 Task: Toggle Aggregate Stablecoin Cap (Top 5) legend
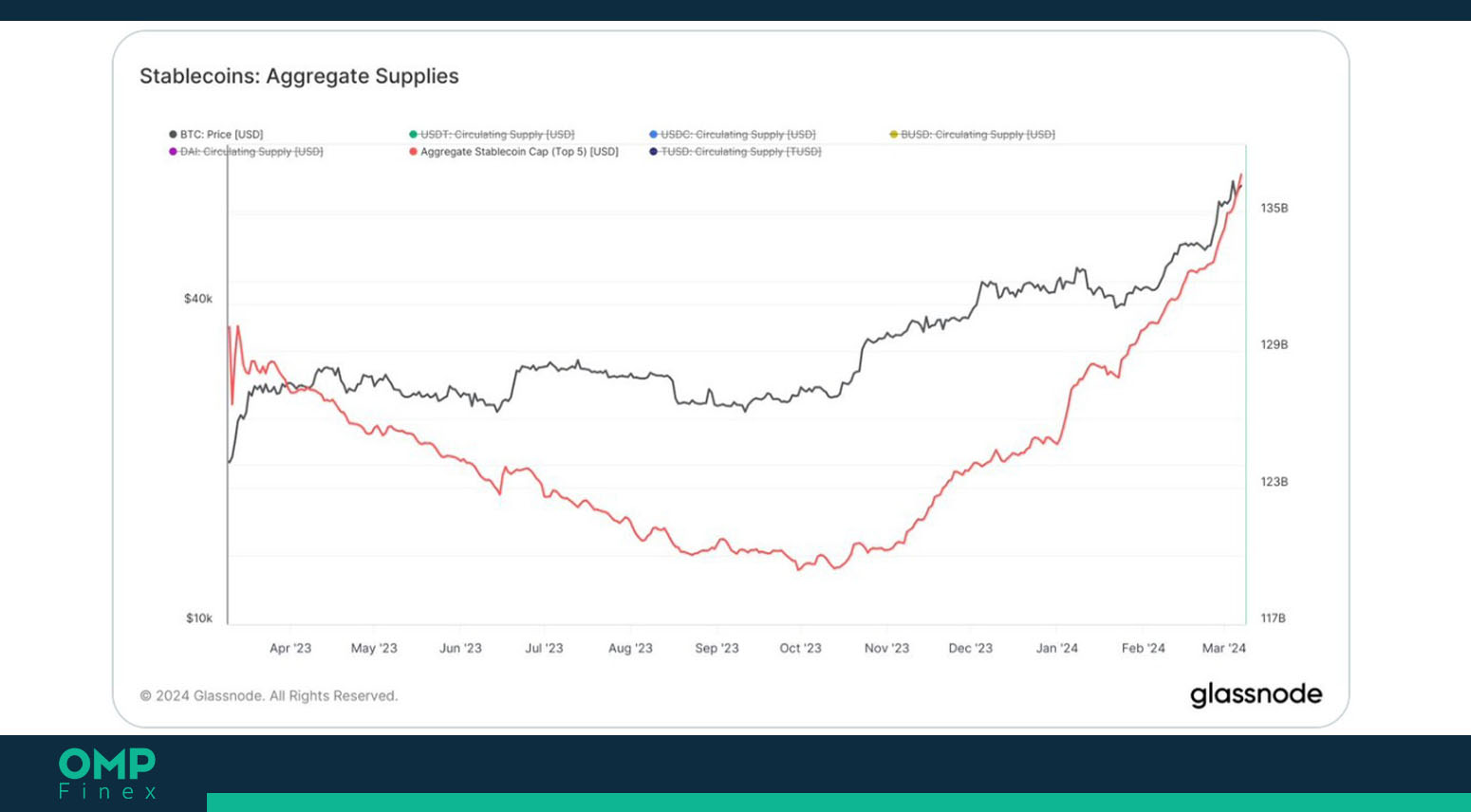[513, 152]
